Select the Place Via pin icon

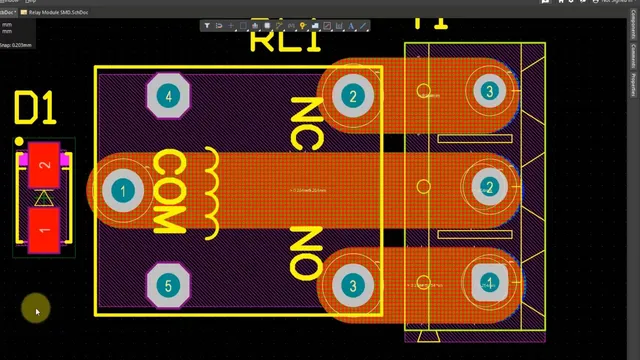click(303, 26)
